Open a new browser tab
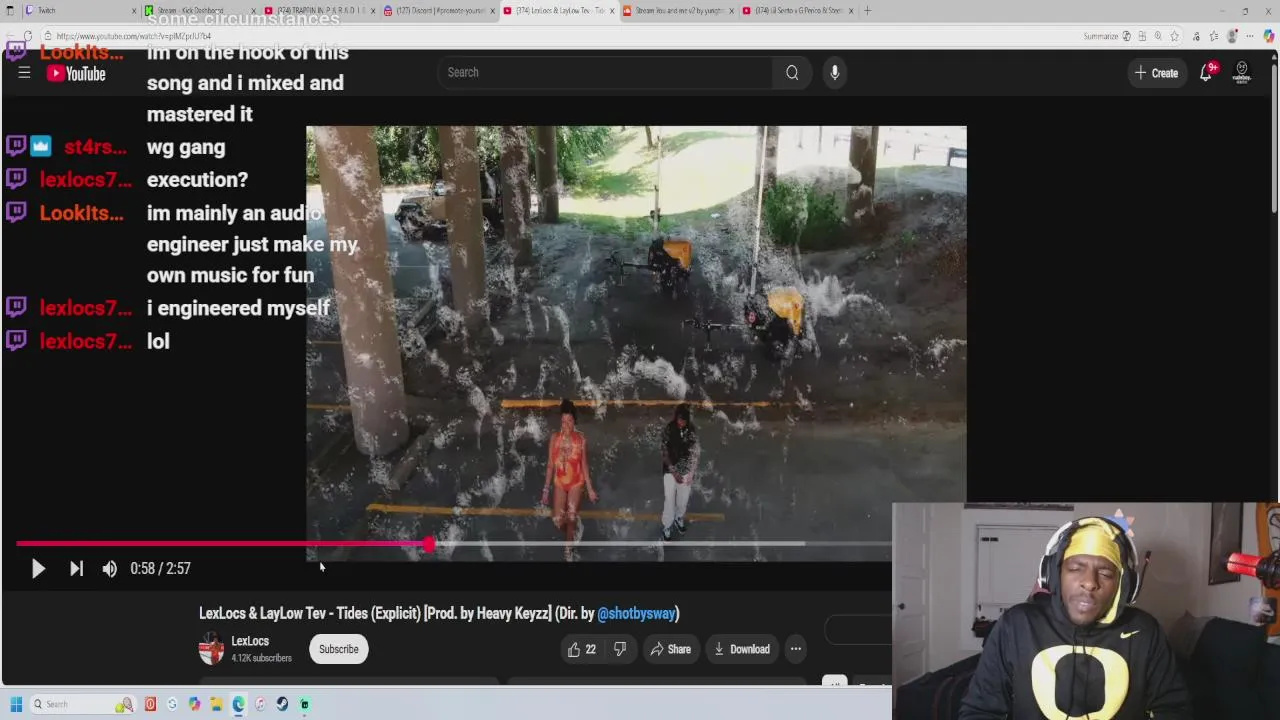The image size is (1280, 720). tap(867, 10)
